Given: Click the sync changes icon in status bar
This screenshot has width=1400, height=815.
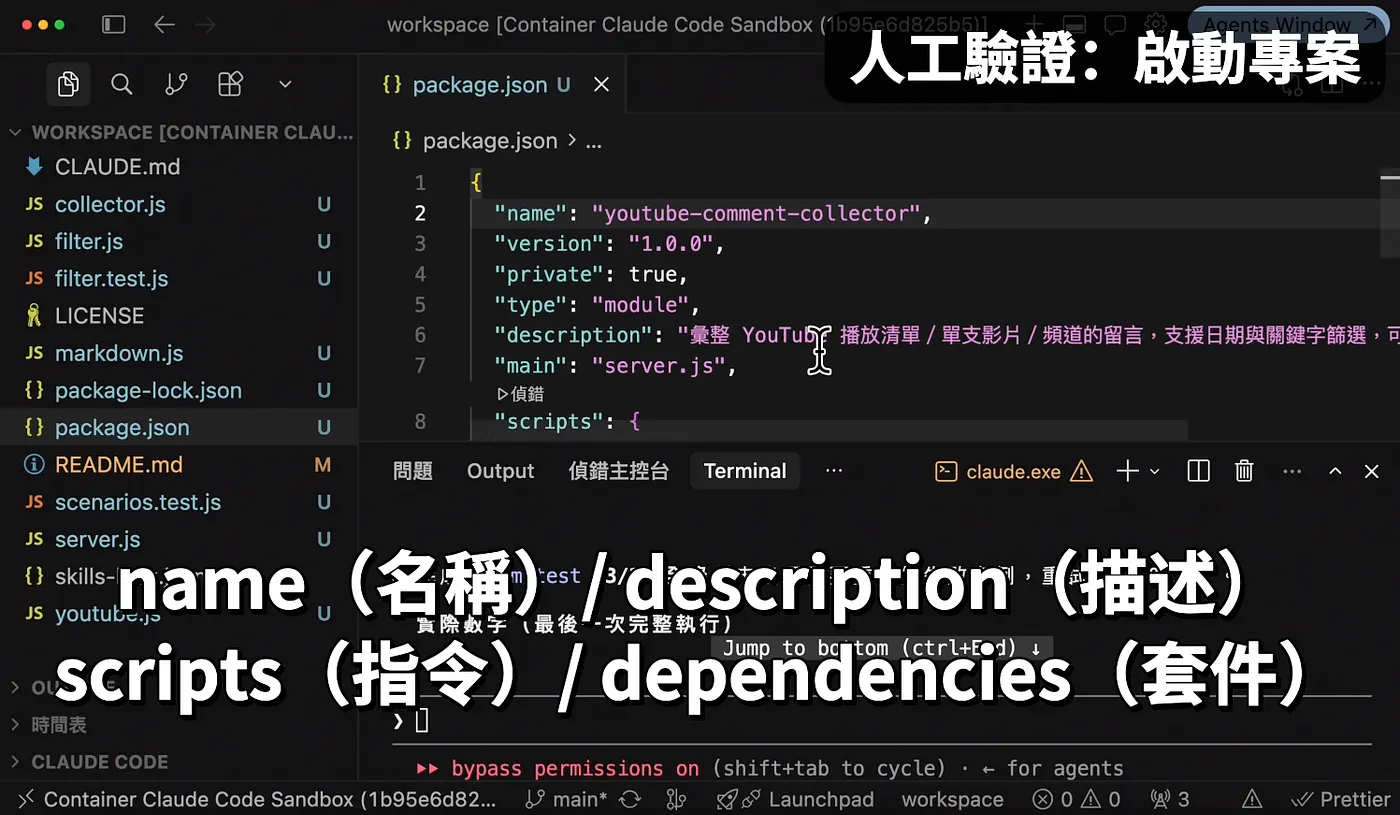Looking at the screenshot, I should 630,799.
